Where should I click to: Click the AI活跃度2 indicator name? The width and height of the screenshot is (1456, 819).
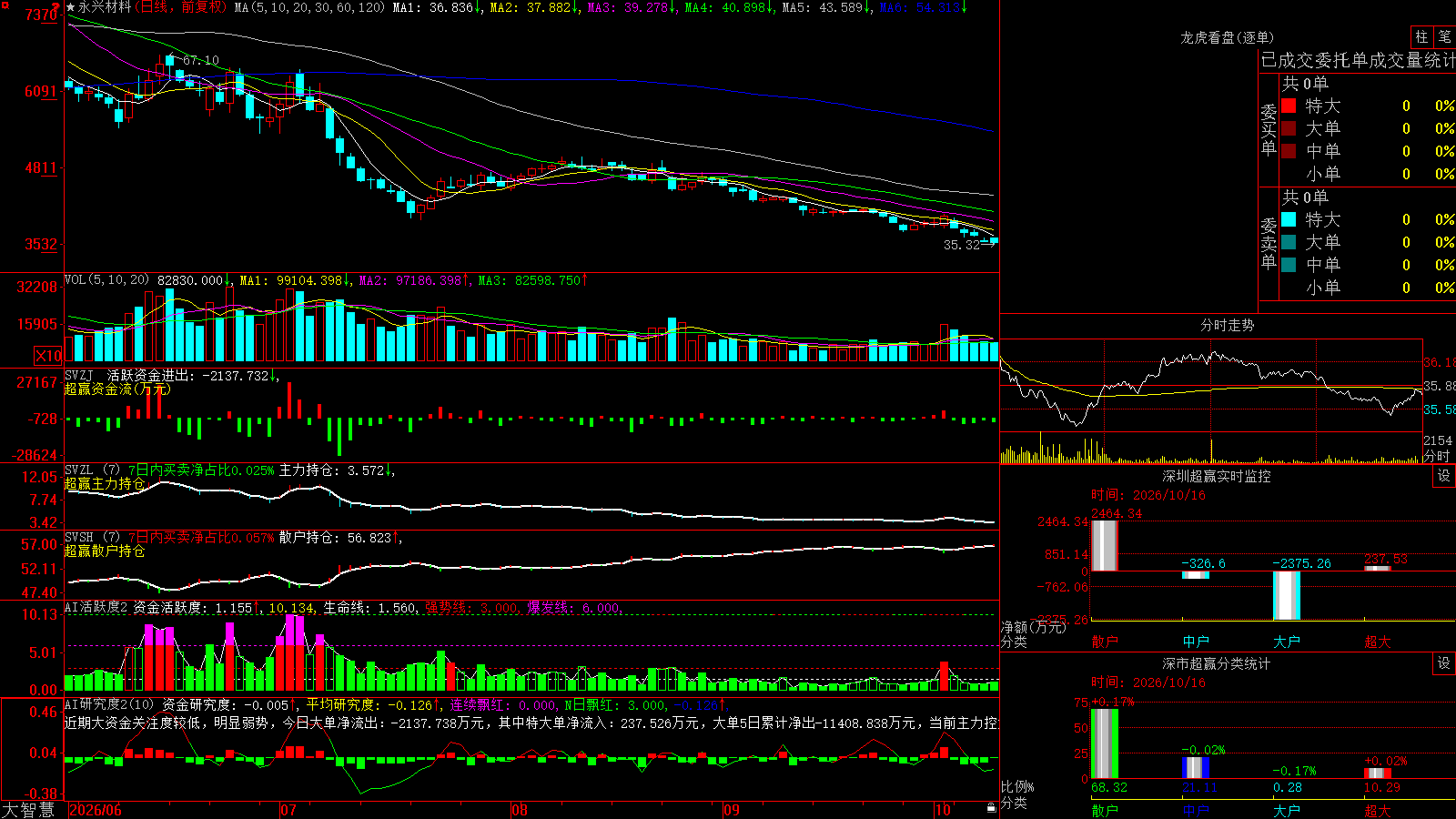[x=96, y=607]
